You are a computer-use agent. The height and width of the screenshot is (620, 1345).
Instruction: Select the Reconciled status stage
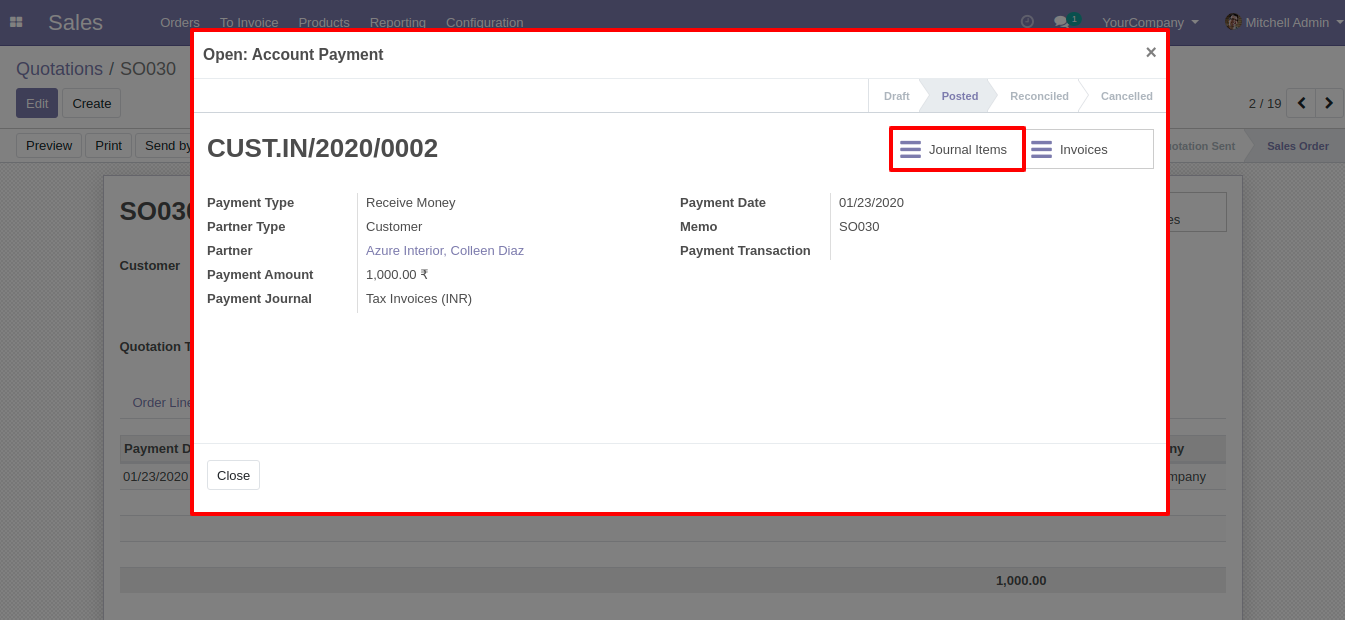(1039, 96)
